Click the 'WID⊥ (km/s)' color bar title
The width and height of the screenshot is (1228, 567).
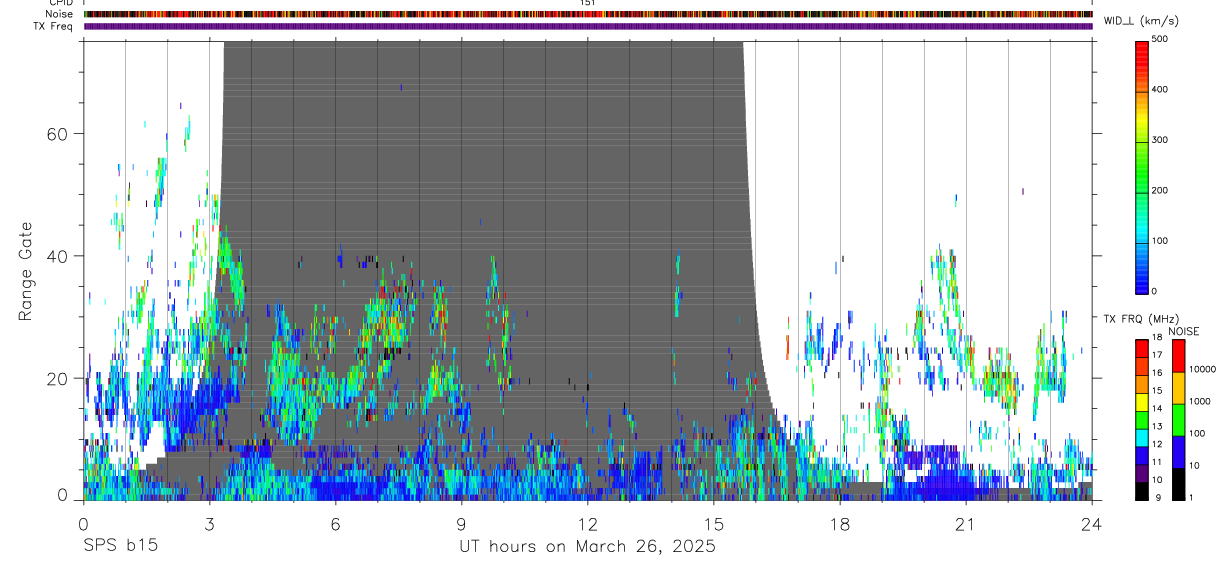coord(1141,21)
